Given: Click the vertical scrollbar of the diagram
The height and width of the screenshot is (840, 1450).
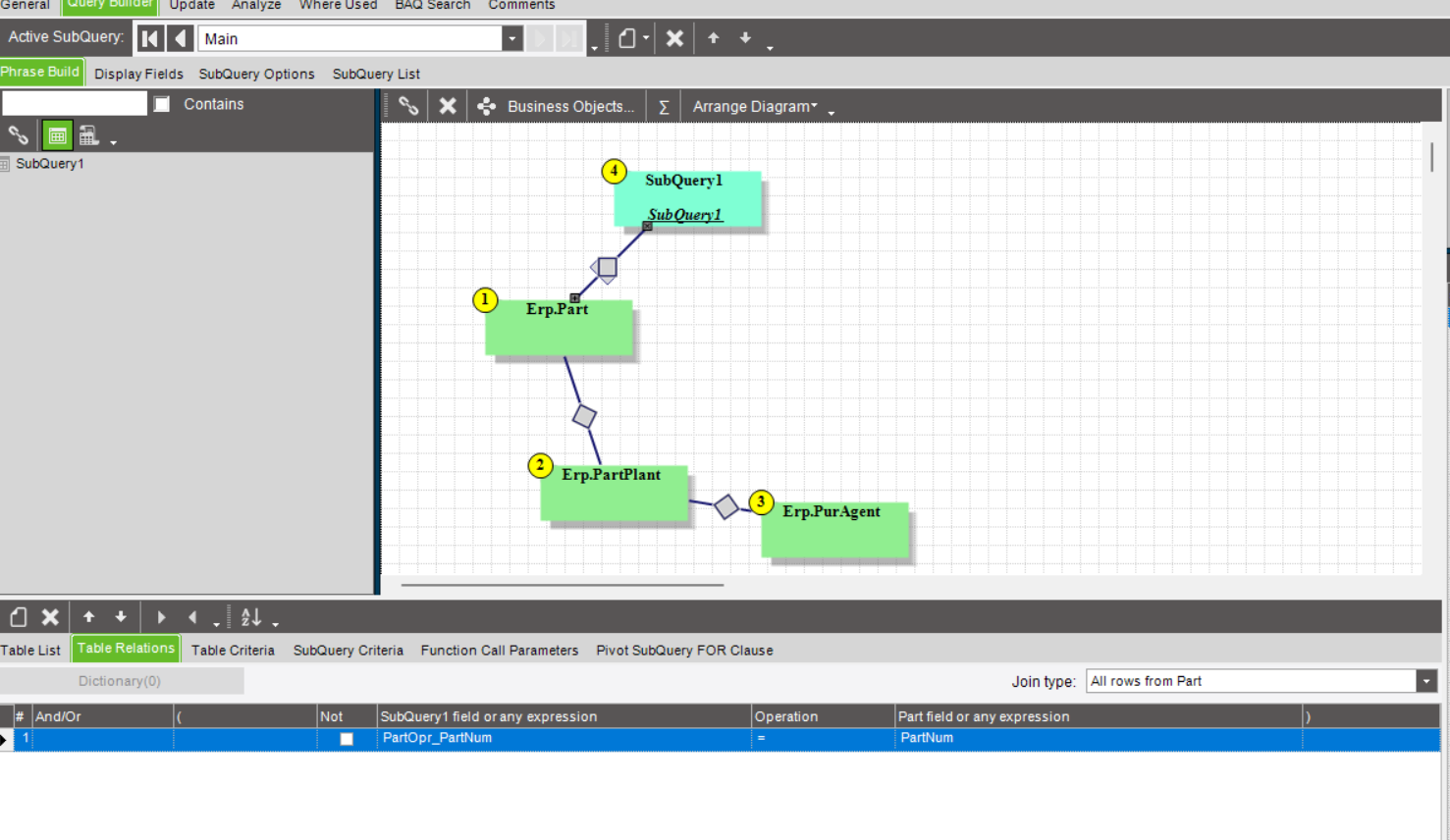Looking at the screenshot, I should [x=1432, y=157].
